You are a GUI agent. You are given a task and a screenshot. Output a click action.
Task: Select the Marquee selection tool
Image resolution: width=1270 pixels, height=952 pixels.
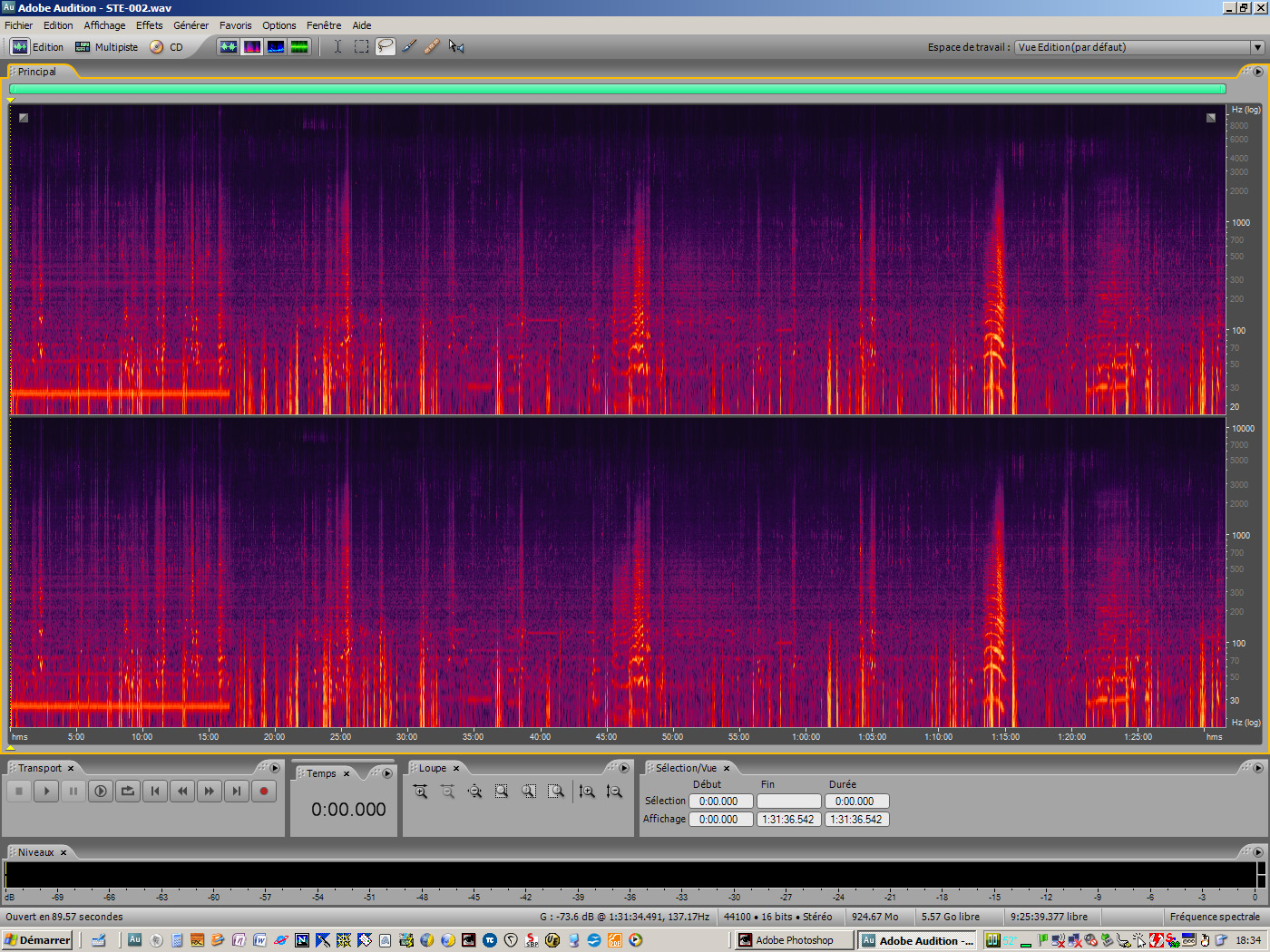[360, 46]
